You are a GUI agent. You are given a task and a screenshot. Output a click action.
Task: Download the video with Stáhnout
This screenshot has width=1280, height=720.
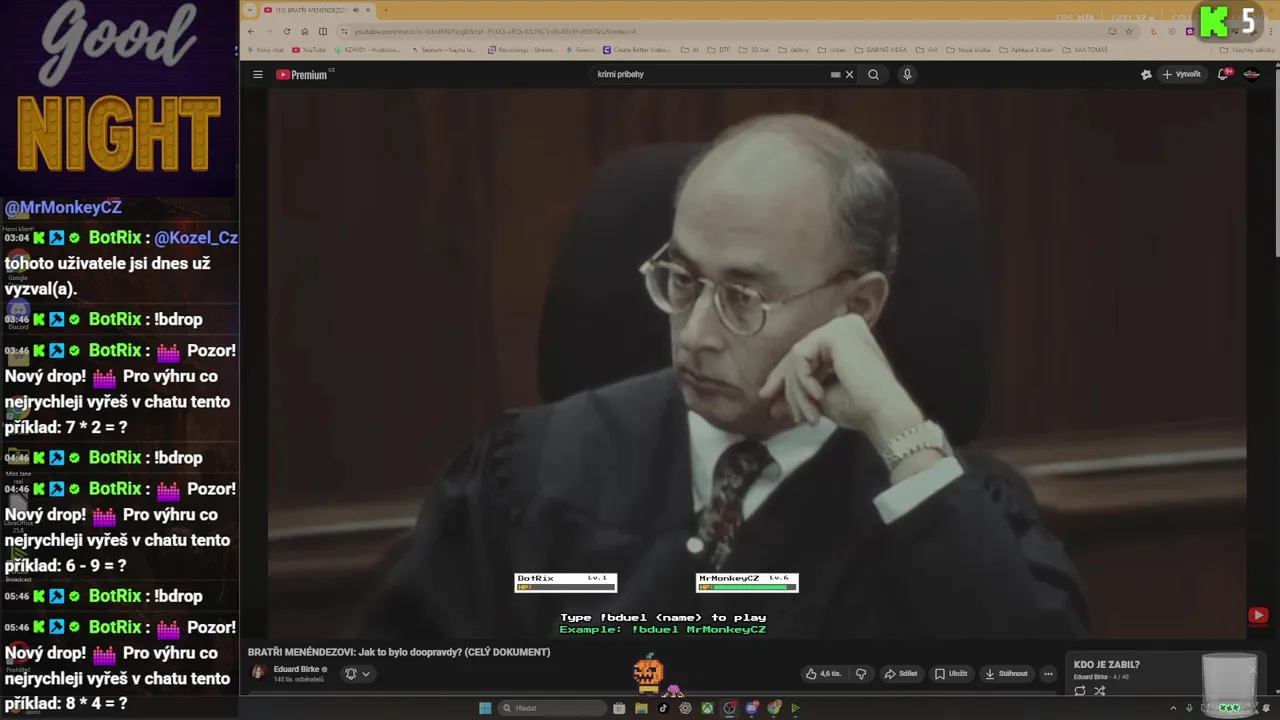click(x=1006, y=674)
